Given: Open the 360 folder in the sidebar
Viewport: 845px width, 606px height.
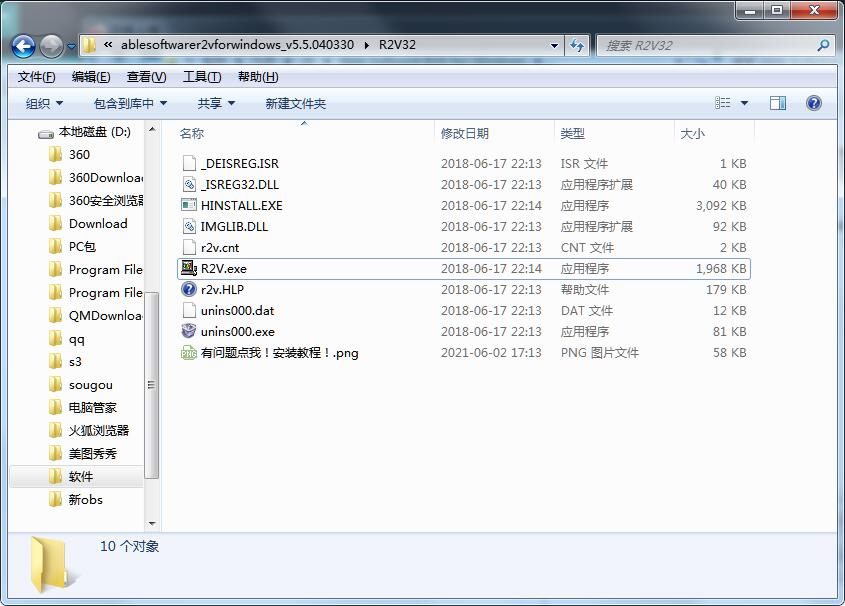Looking at the screenshot, I should 70,155.
